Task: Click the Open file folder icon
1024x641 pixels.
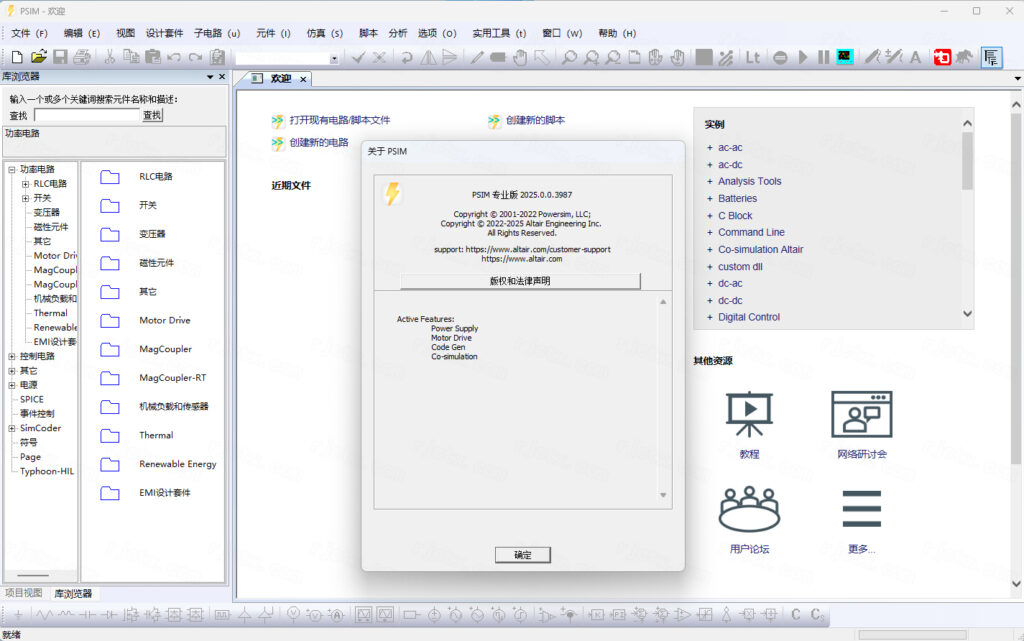Action: point(38,57)
